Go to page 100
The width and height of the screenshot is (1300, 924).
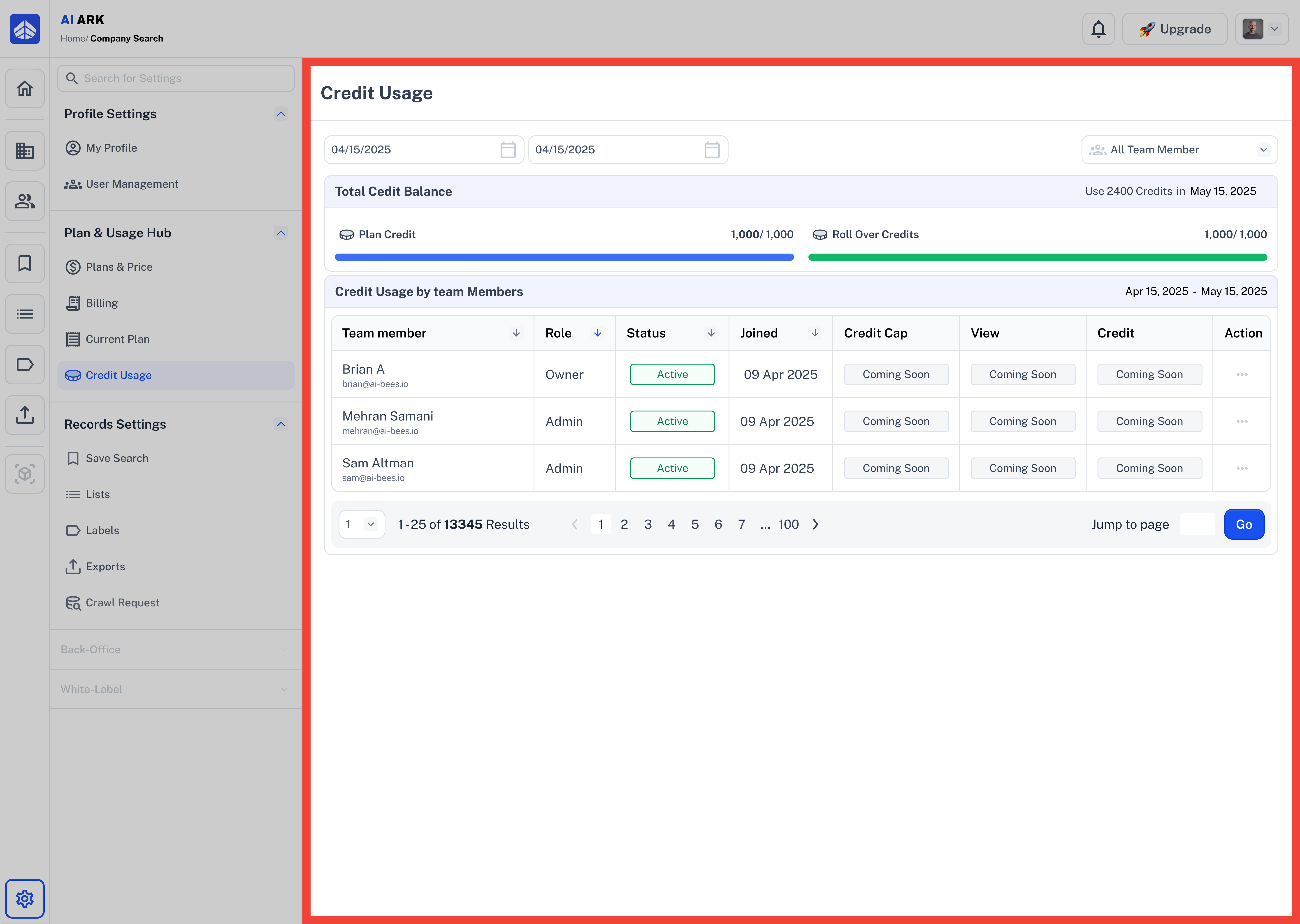[x=789, y=524]
